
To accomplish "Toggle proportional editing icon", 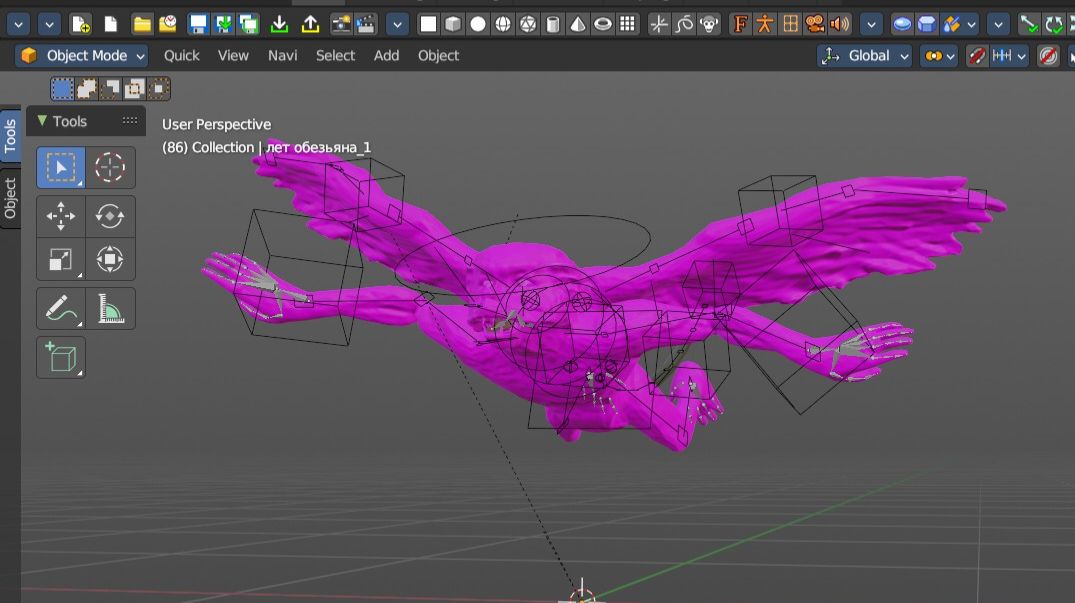I will [1048, 56].
